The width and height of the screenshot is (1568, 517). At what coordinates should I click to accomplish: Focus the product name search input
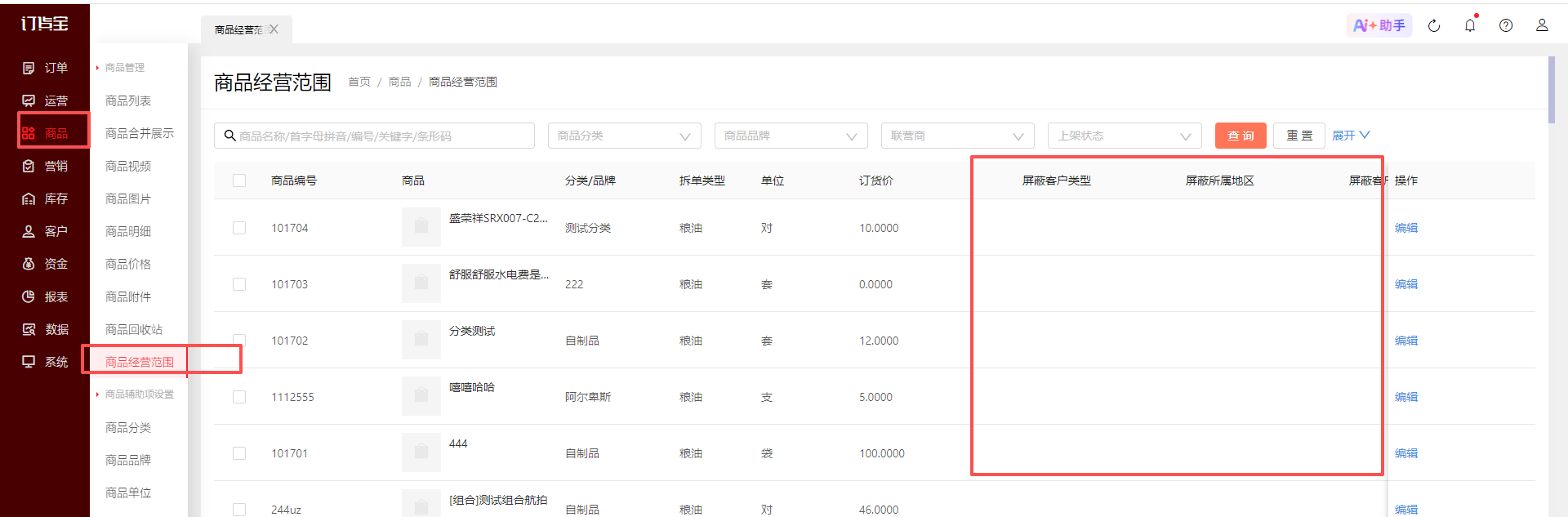pos(375,136)
